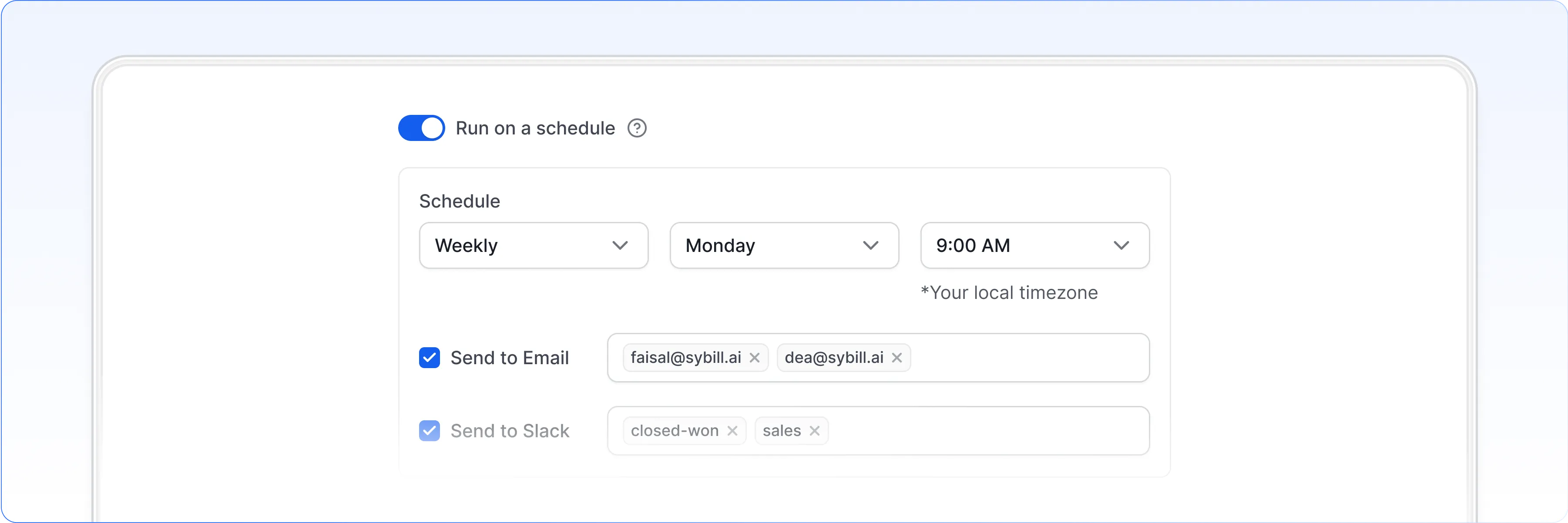The height and width of the screenshot is (523, 1568).
Task: Toggle the Run on a schedule switch
Action: [x=421, y=128]
